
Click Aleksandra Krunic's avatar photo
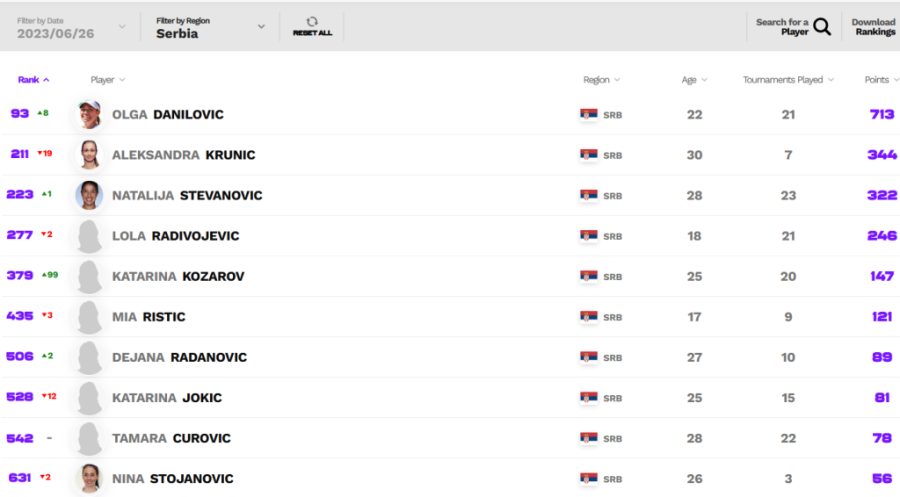[89, 155]
